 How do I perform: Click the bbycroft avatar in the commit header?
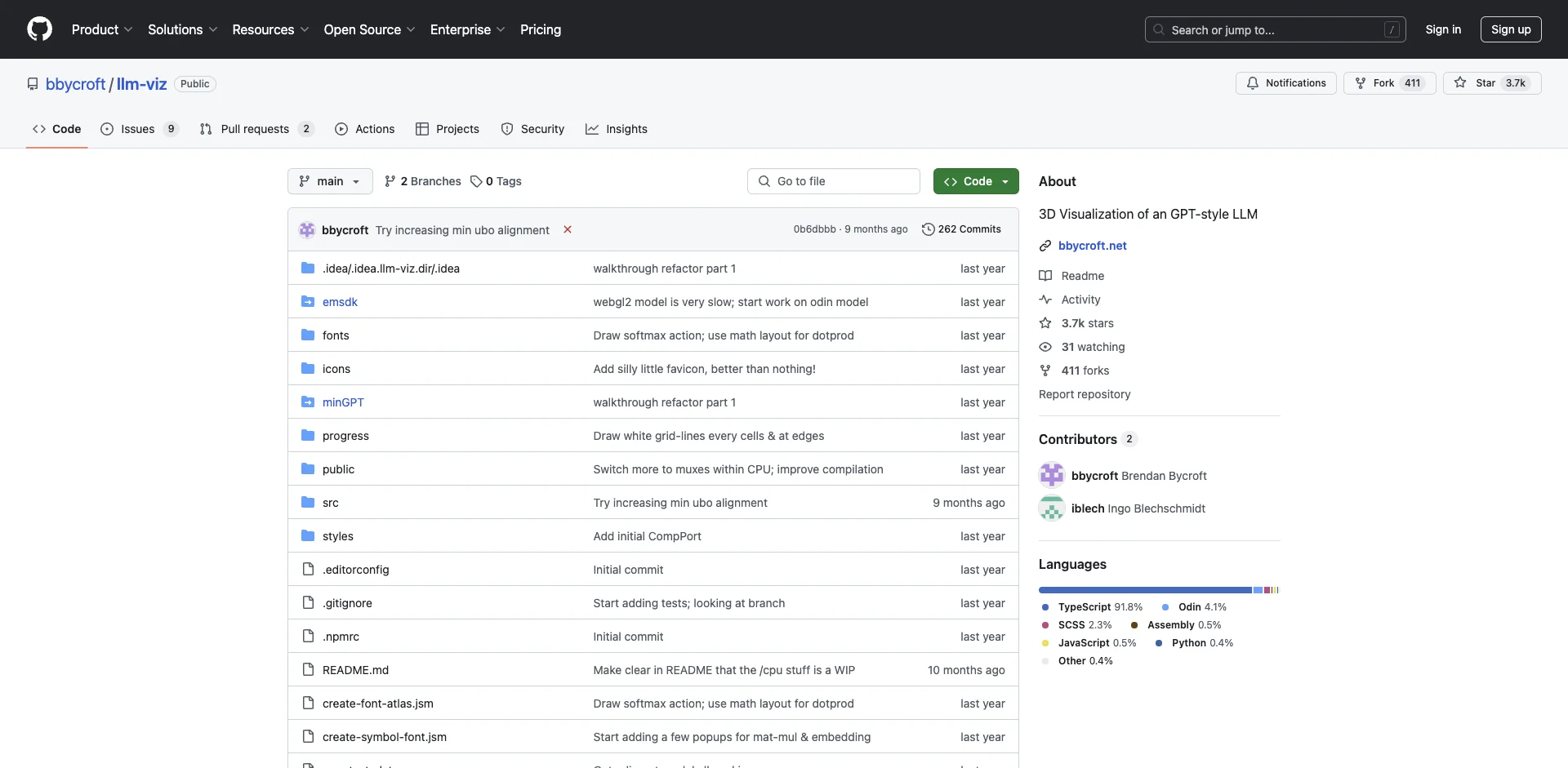click(x=307, y=230)
